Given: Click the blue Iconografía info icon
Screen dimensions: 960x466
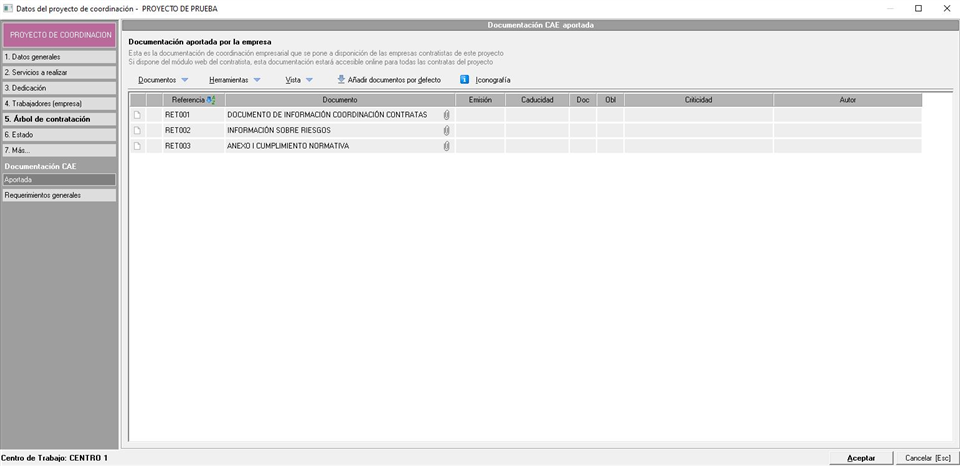Looking at the screenshot, I should 465,80.
